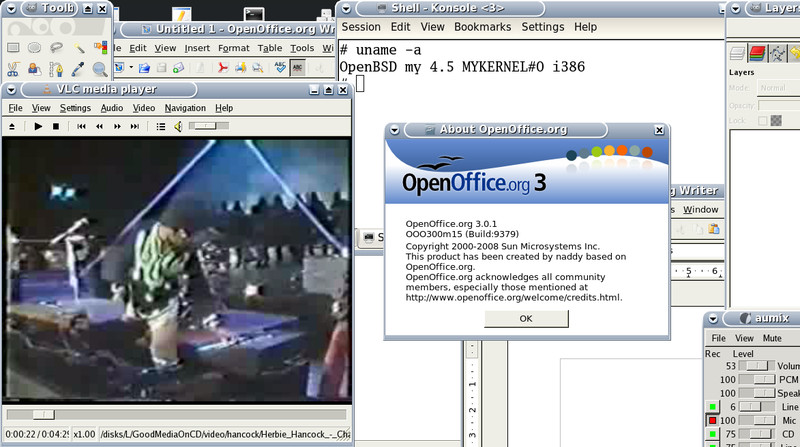The image size is (800, 447).
Task: Click the VLC playback position slider handle
Action: tap(44, 415)
